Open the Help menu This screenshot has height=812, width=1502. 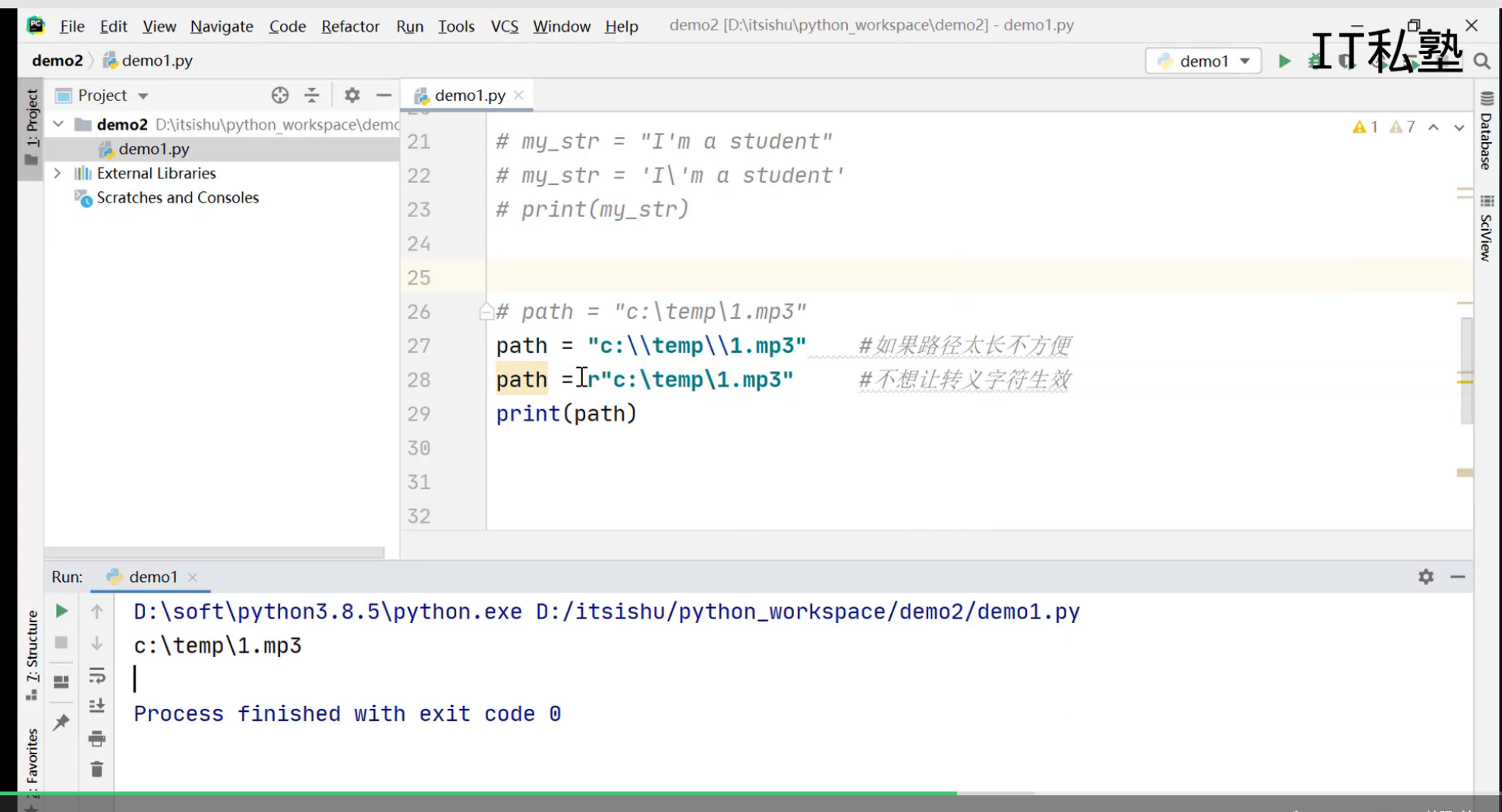coord(621,26)
